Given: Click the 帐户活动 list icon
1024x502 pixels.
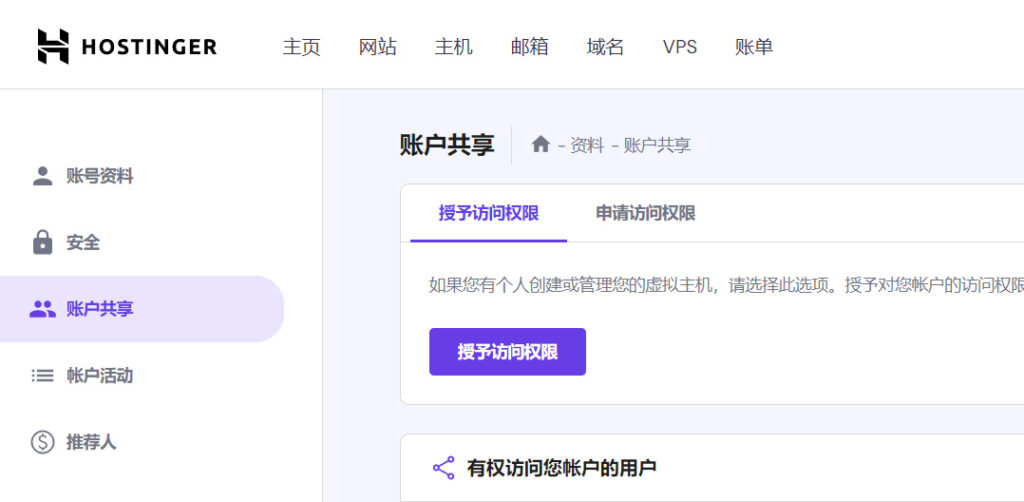Looking at the screenshot, I should click(x=42, y=376).
